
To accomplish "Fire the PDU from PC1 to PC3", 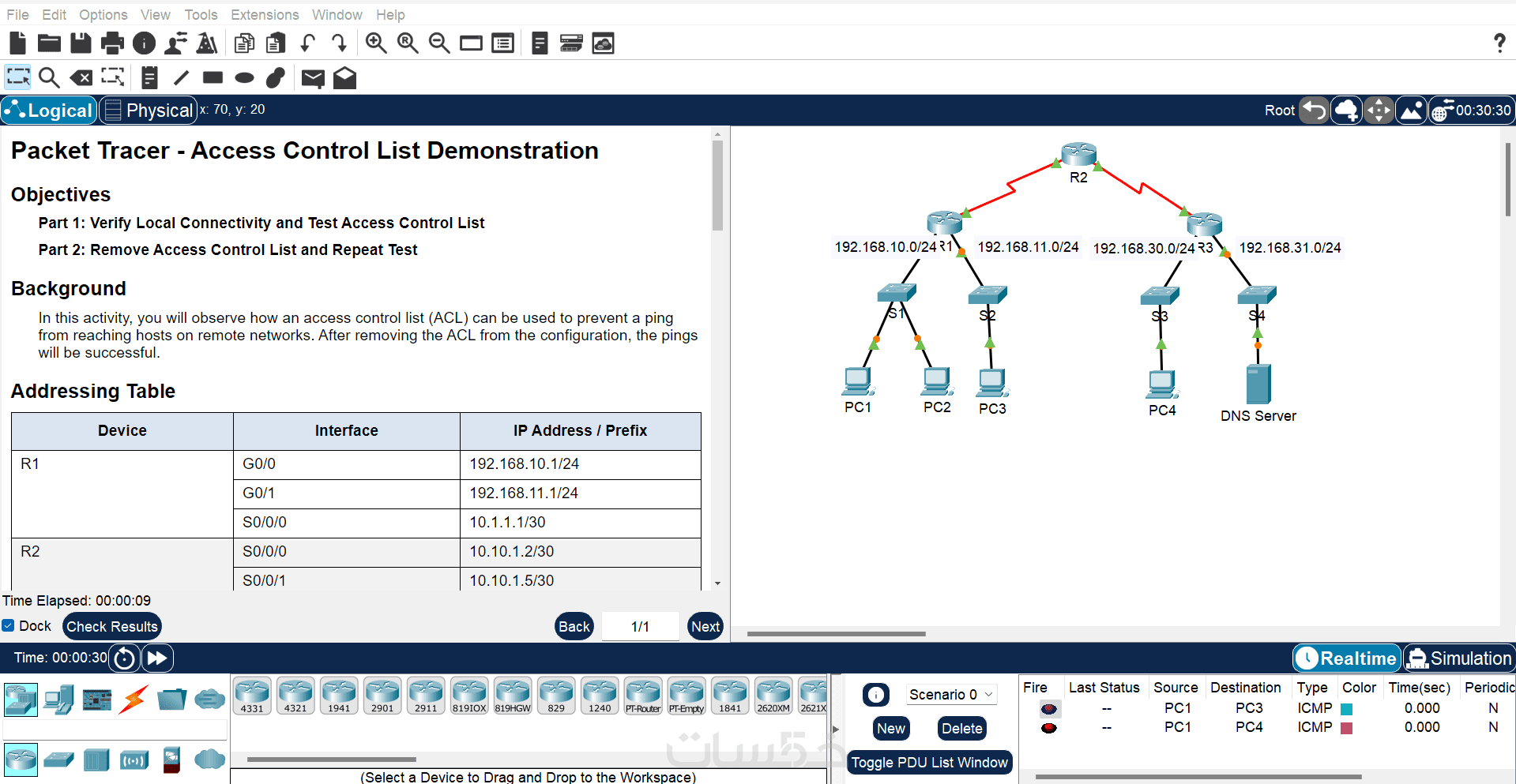I will click(1048, 709).
